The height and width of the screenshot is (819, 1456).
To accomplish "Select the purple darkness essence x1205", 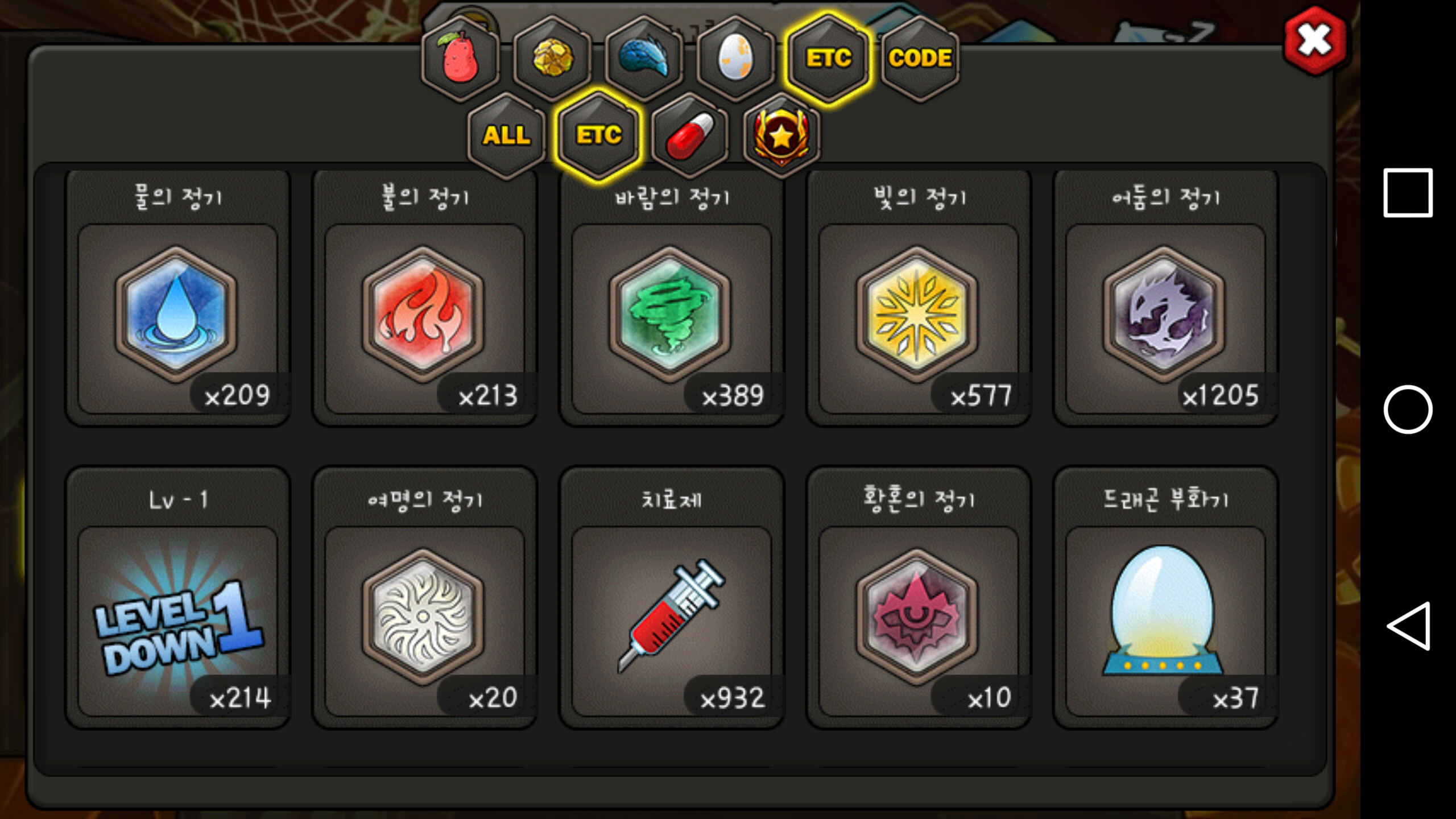I will 1165,298.
